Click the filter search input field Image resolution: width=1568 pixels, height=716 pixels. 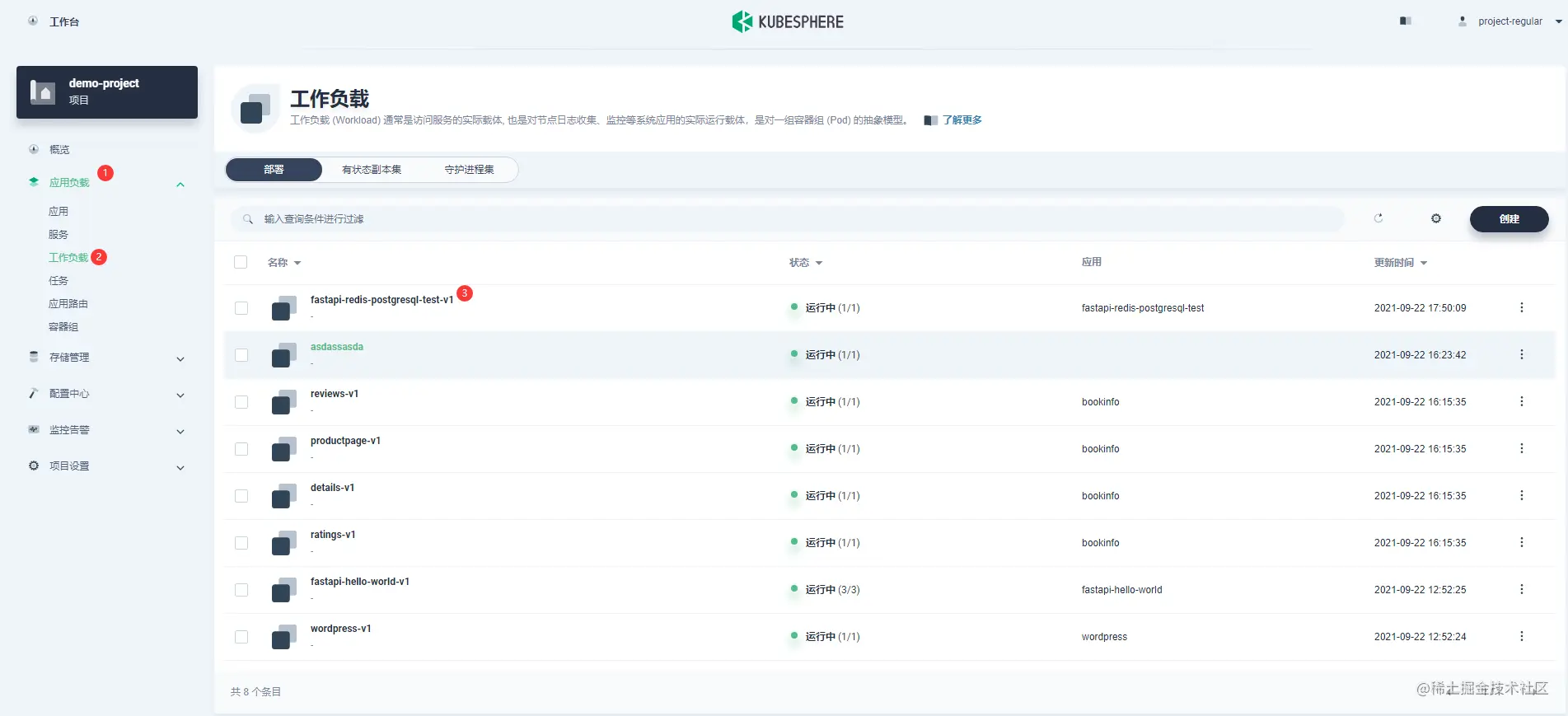[787, 219]
